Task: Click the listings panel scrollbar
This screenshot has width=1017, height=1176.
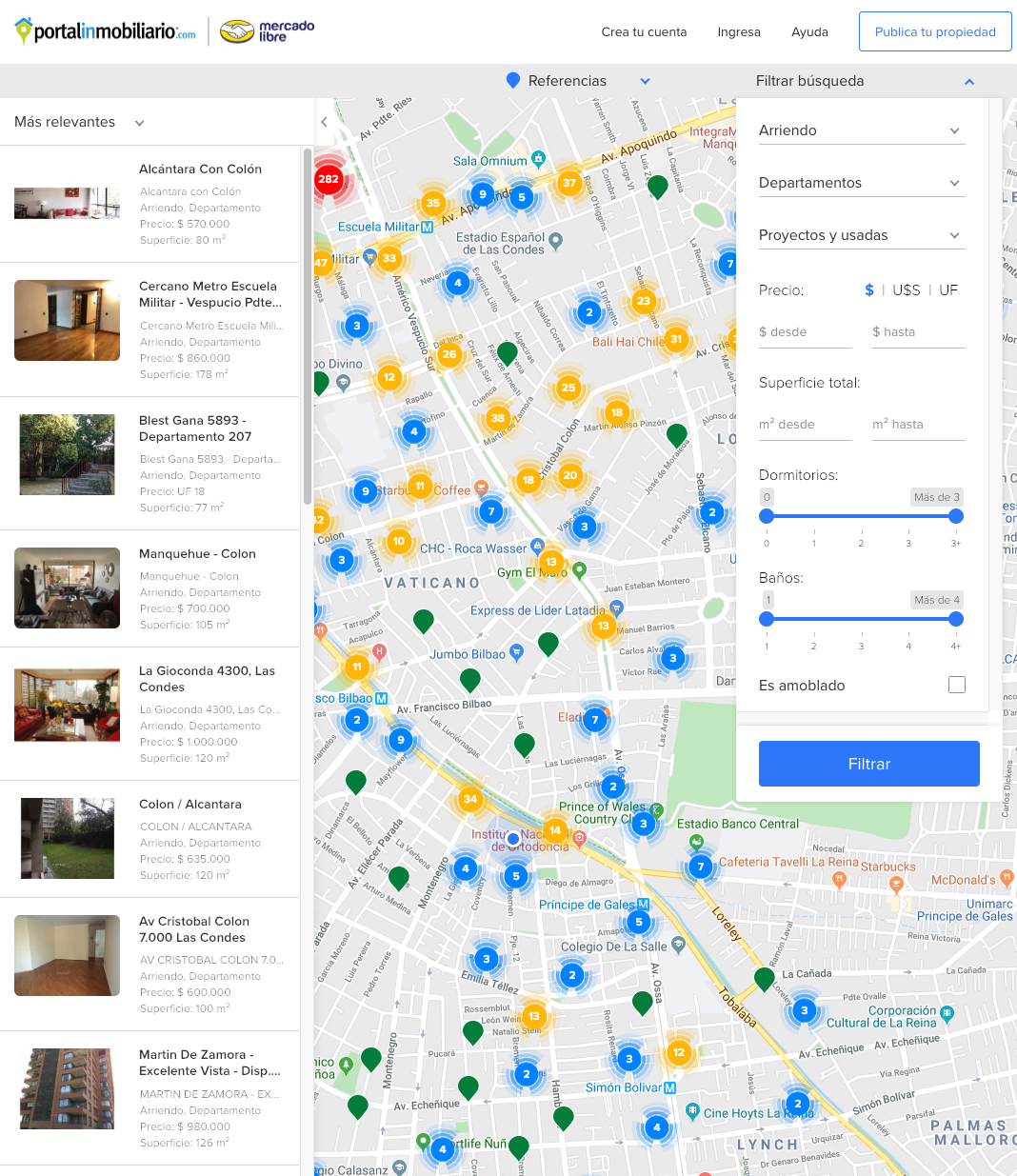Action: coord(307,327)
